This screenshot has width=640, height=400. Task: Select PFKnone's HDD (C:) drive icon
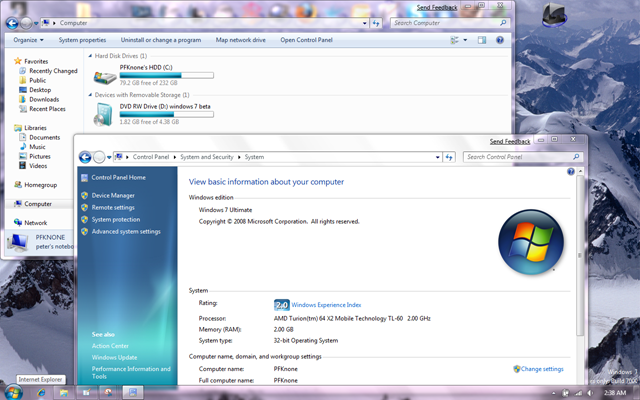(105, 77)
